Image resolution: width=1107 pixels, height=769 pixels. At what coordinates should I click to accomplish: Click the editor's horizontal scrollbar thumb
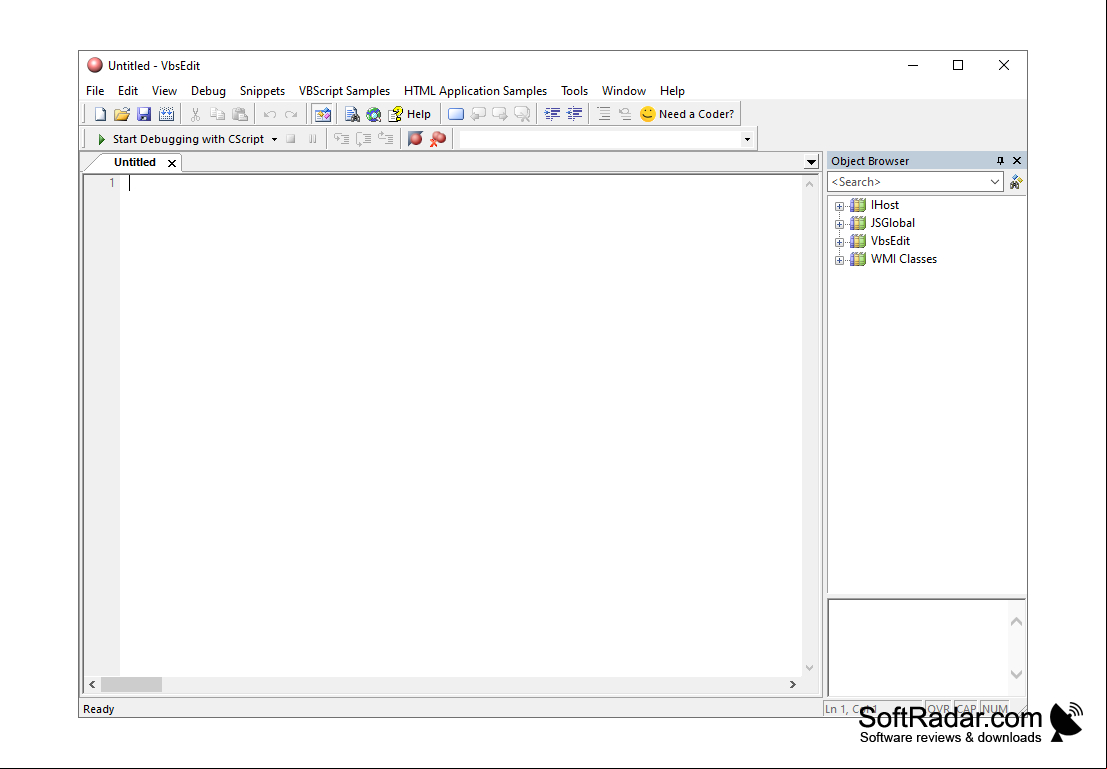[x=131, y=684]
